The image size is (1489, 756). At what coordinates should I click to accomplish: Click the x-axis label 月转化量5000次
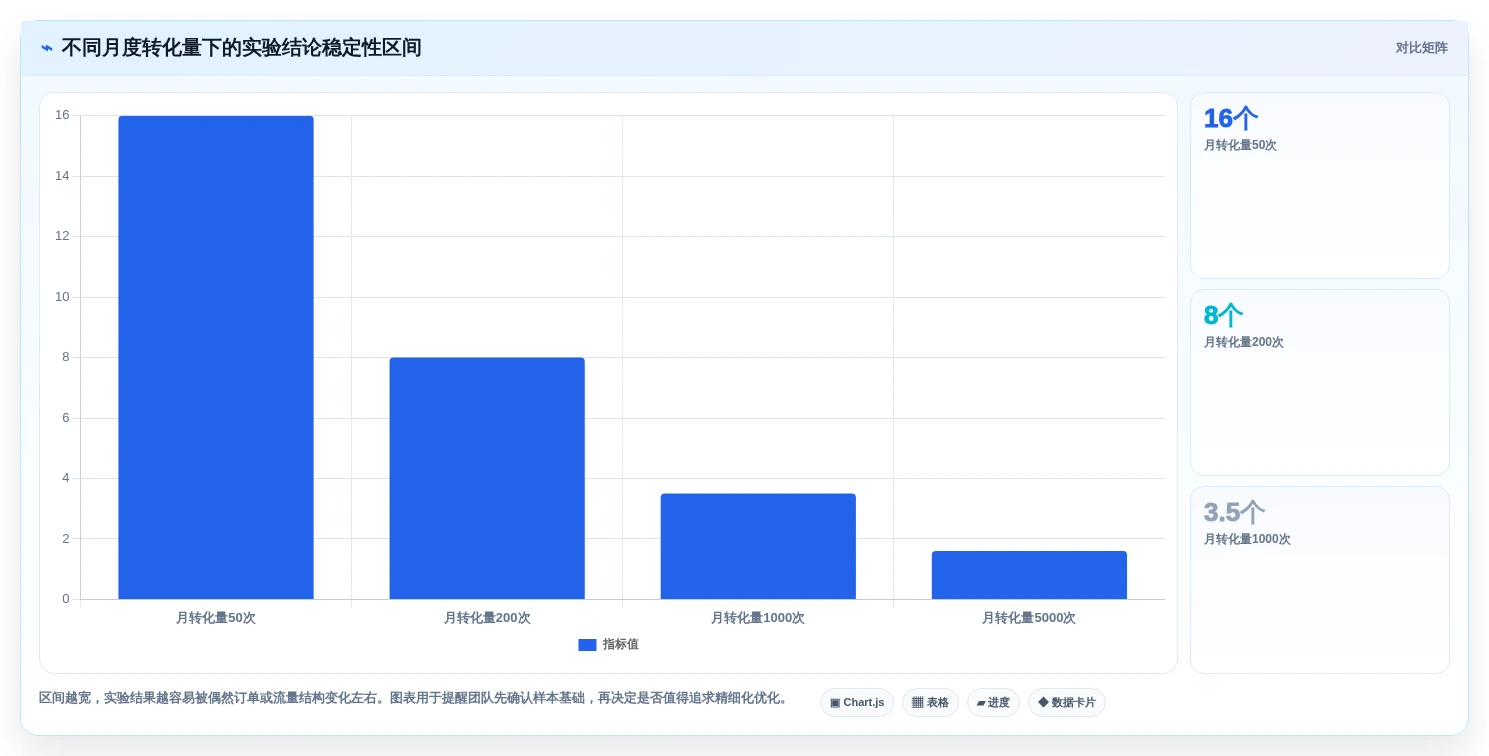pos(1029,618)
